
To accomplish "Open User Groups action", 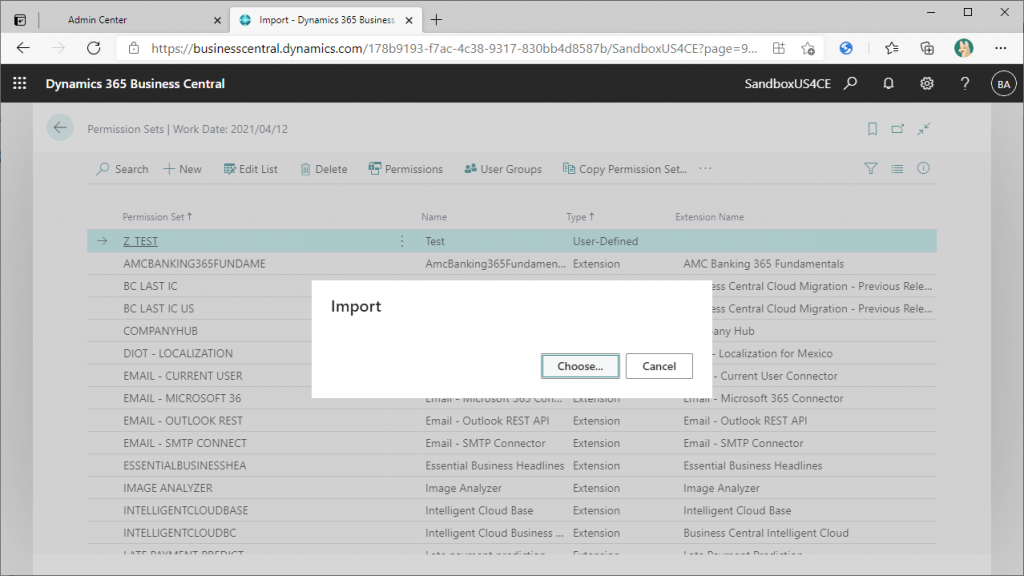I will pos(503,169).
